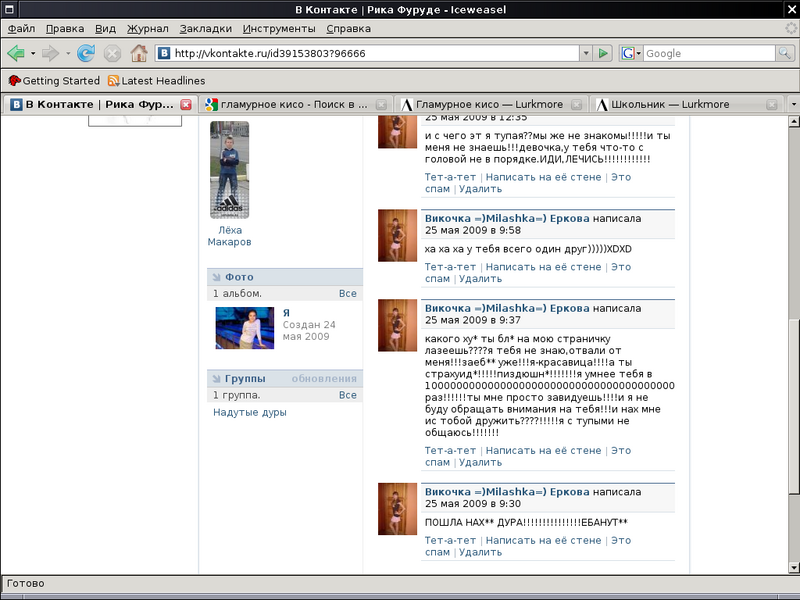Click the обновления link in Группы
Image resolution: width=800 pixels, height=600 pixels.
pyautogui.click(x=324, y=379)
